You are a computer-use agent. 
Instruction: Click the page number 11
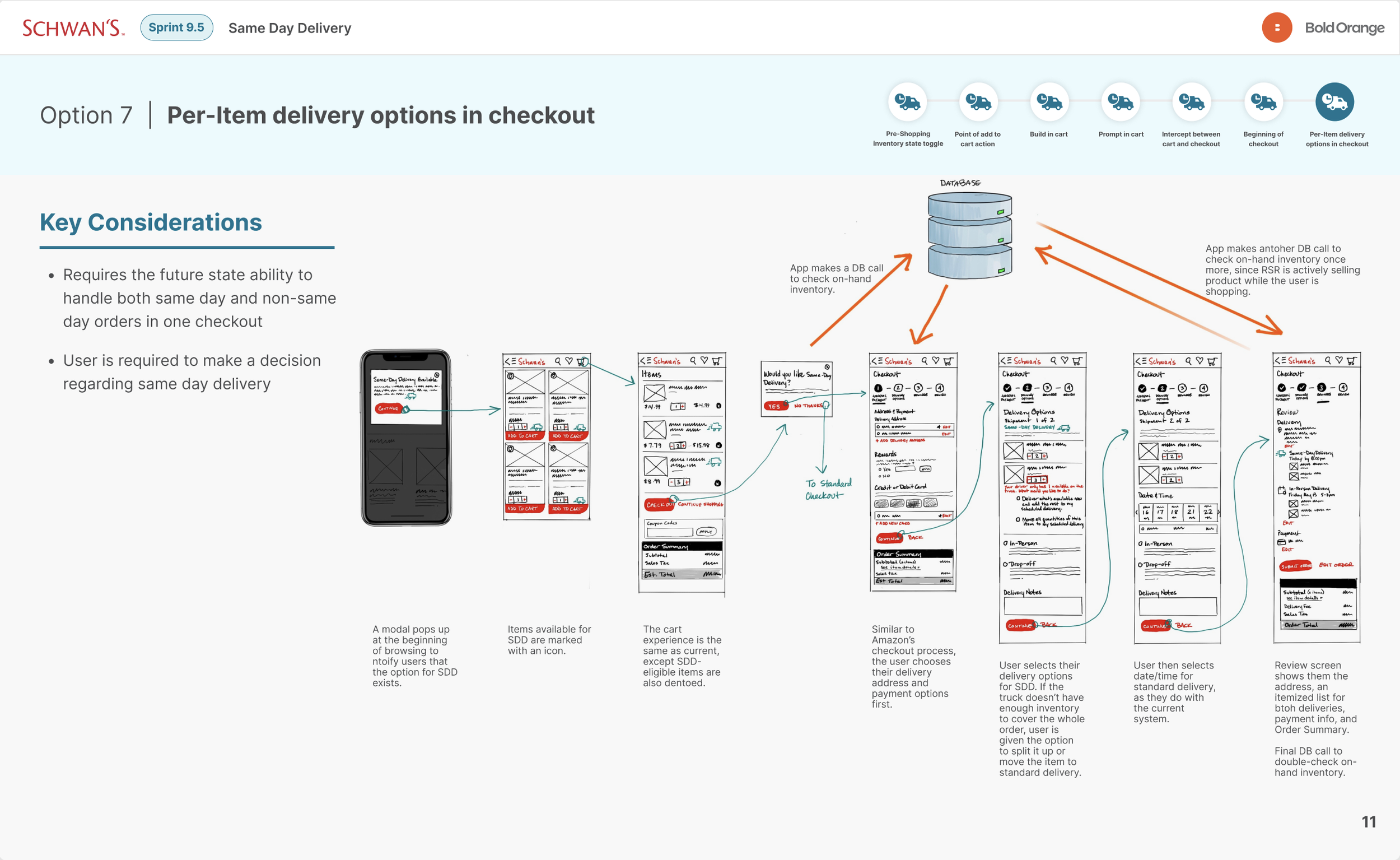(1368, 822)
